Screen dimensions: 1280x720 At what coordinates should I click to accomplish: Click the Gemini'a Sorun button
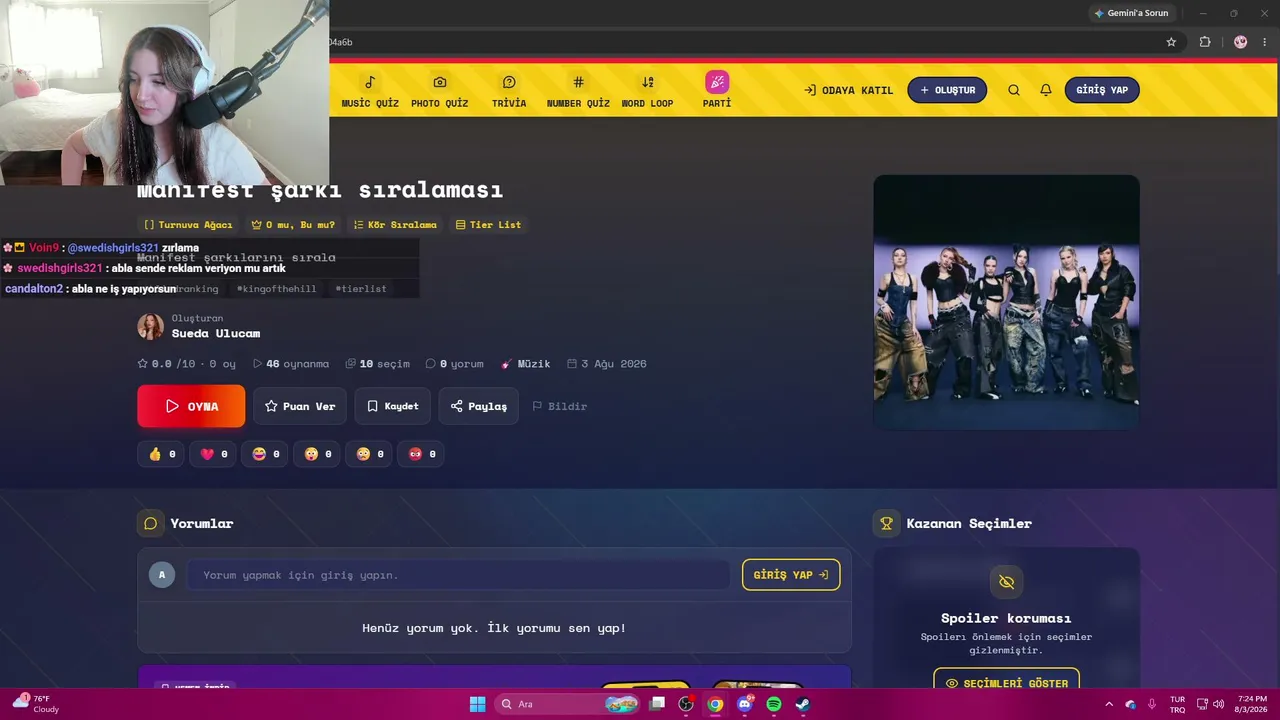click(1131, 13)
